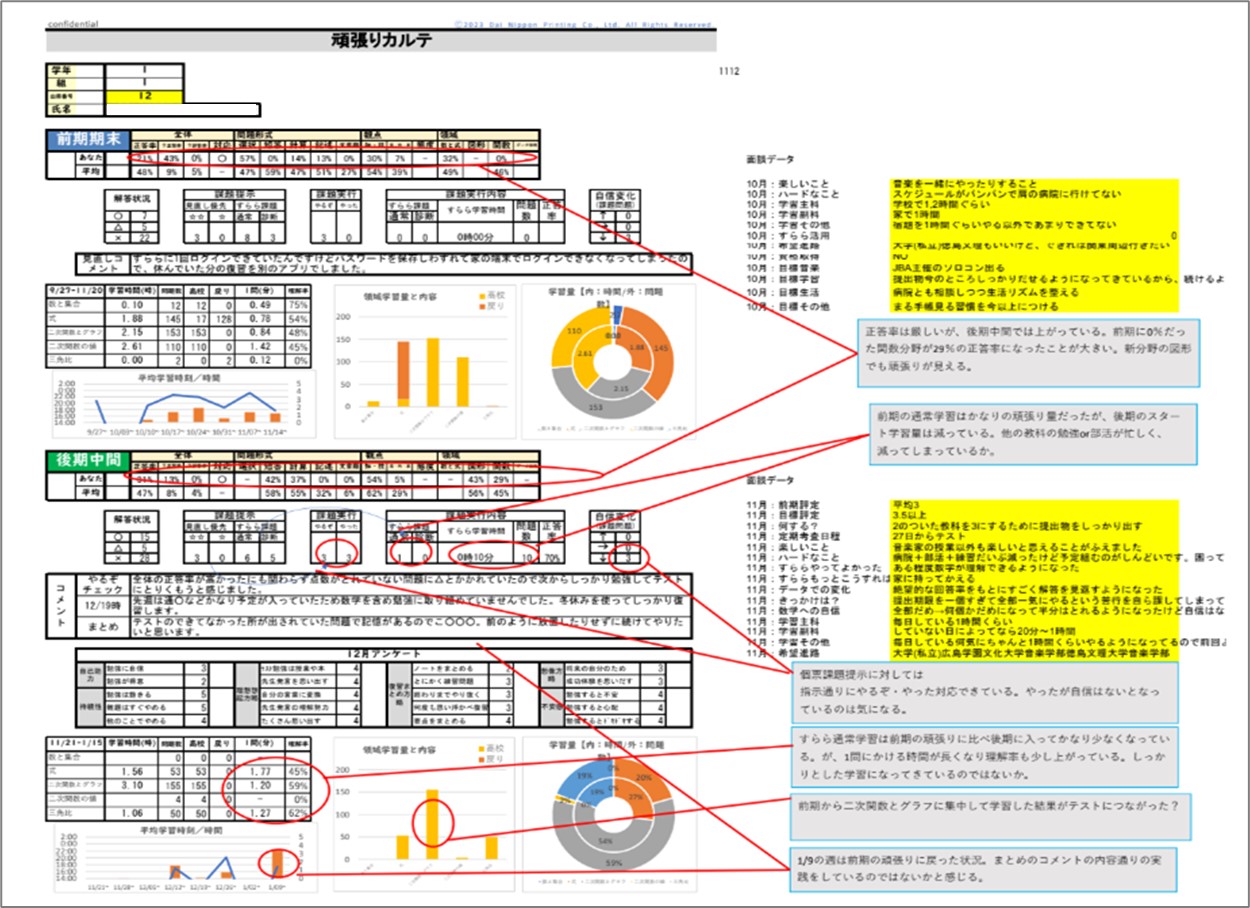Select the note starting "前期の通常学習はかなりの"
1250x908 pixels.
[x=1034, y=432]
